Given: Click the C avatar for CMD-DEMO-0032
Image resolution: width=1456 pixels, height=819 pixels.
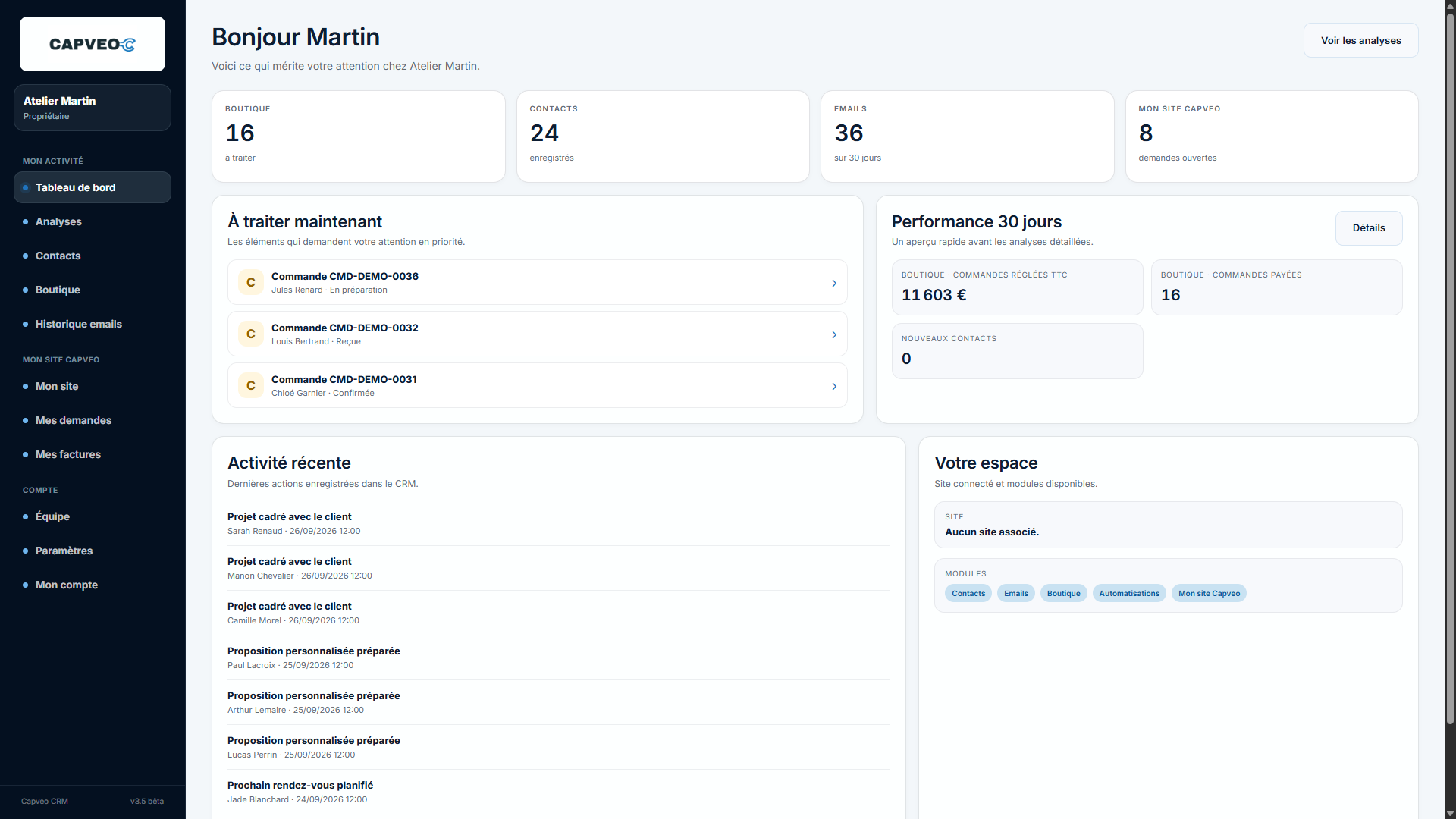Looking at the screenshot, I should click(251, 334).
